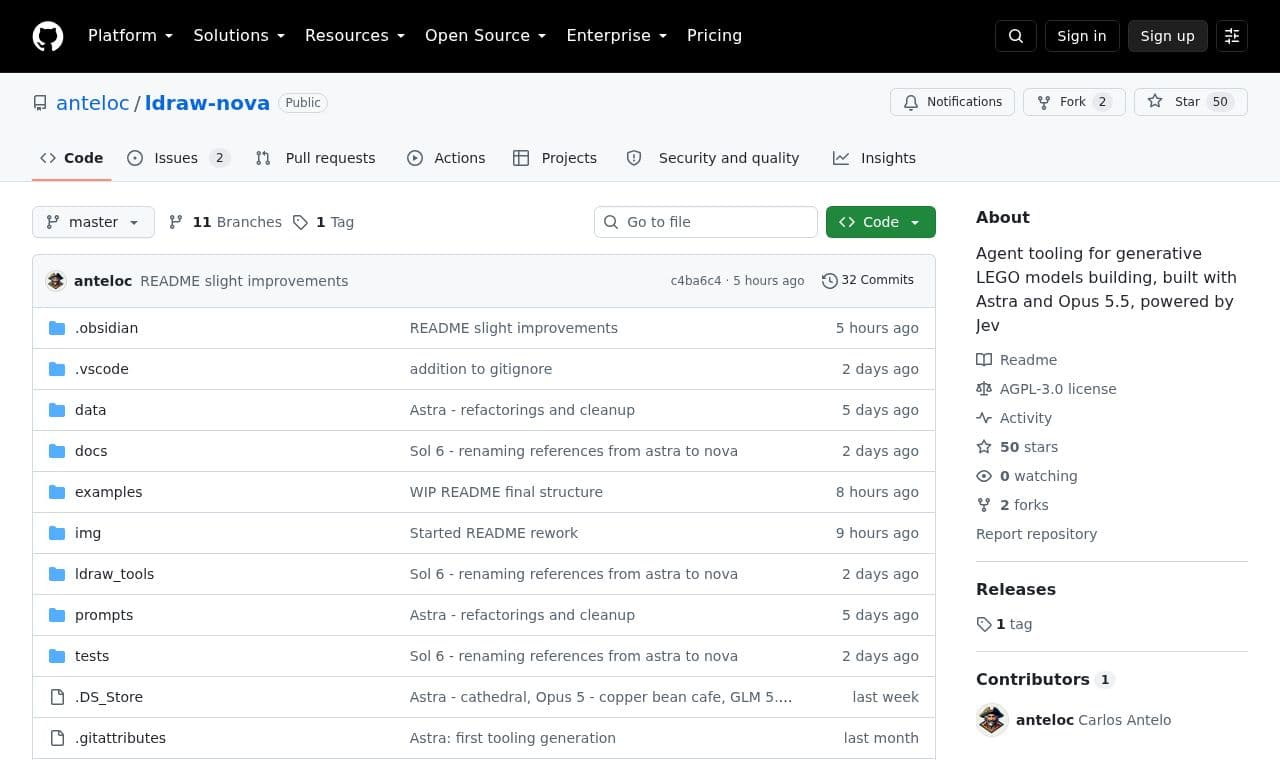The image size is (1280, 760).
Task: Open the Pricing link
Action: coord(714,36)
